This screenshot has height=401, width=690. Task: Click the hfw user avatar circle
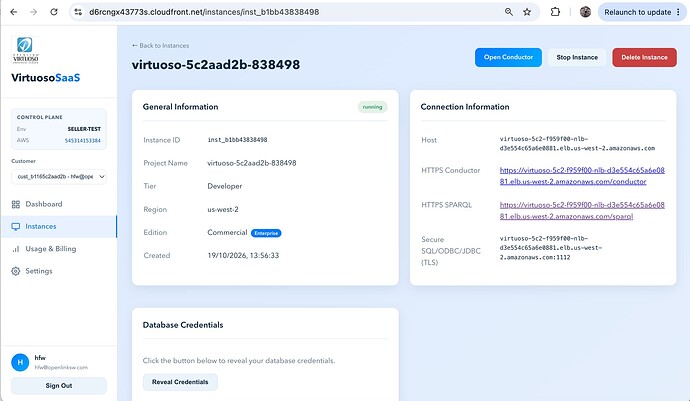point(20,362)
